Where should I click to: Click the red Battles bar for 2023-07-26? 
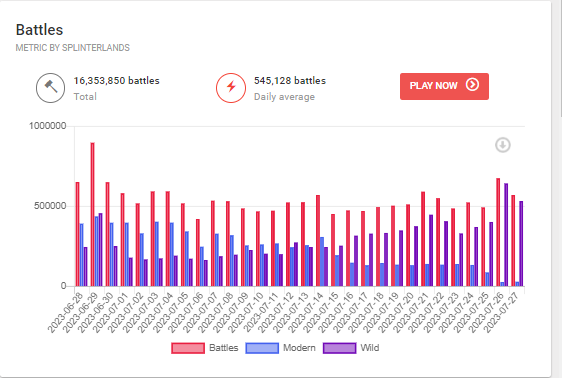498,232
